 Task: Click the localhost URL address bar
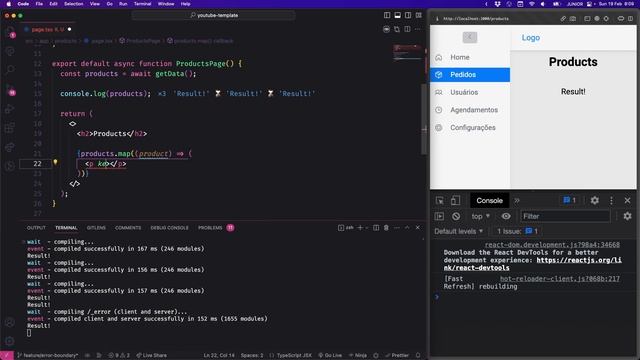click(x=476, y=18)
